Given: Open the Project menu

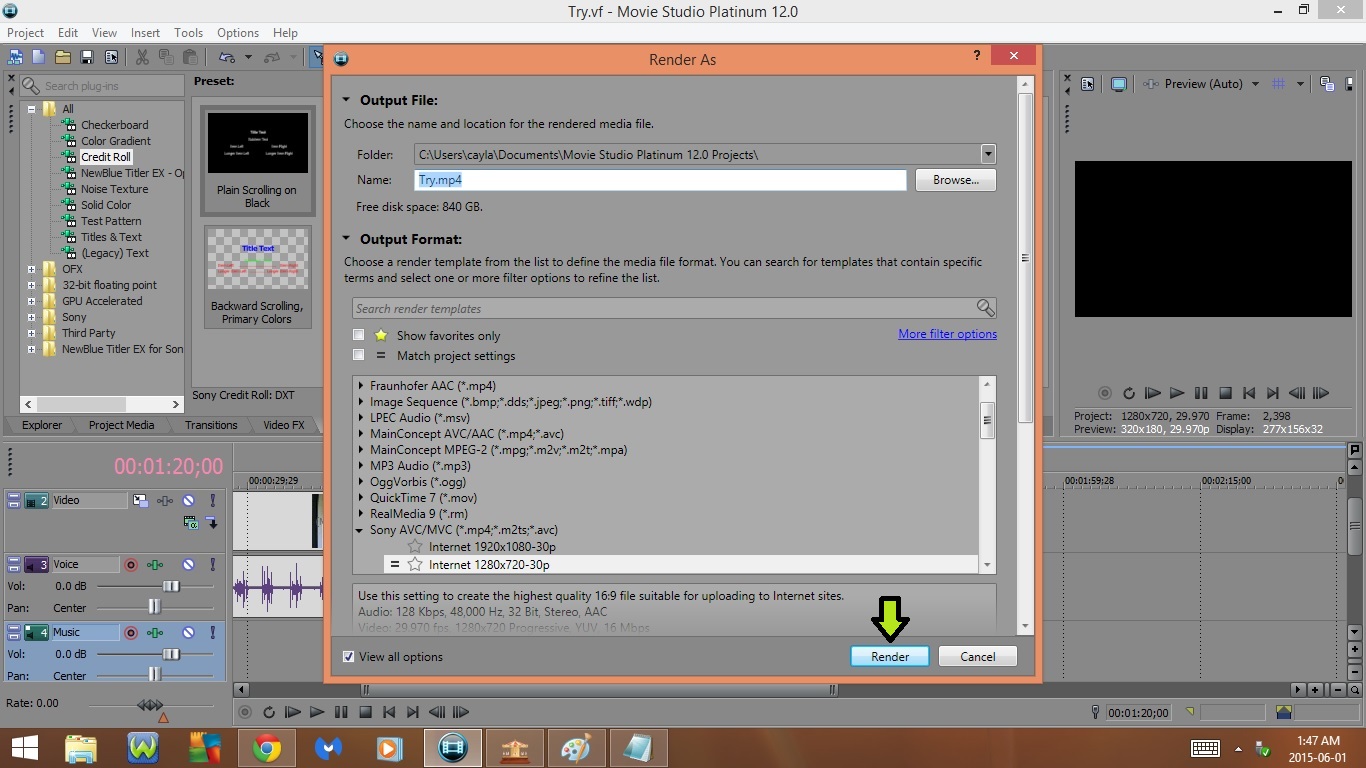Looking at the screenshot, I should point(26,33).
